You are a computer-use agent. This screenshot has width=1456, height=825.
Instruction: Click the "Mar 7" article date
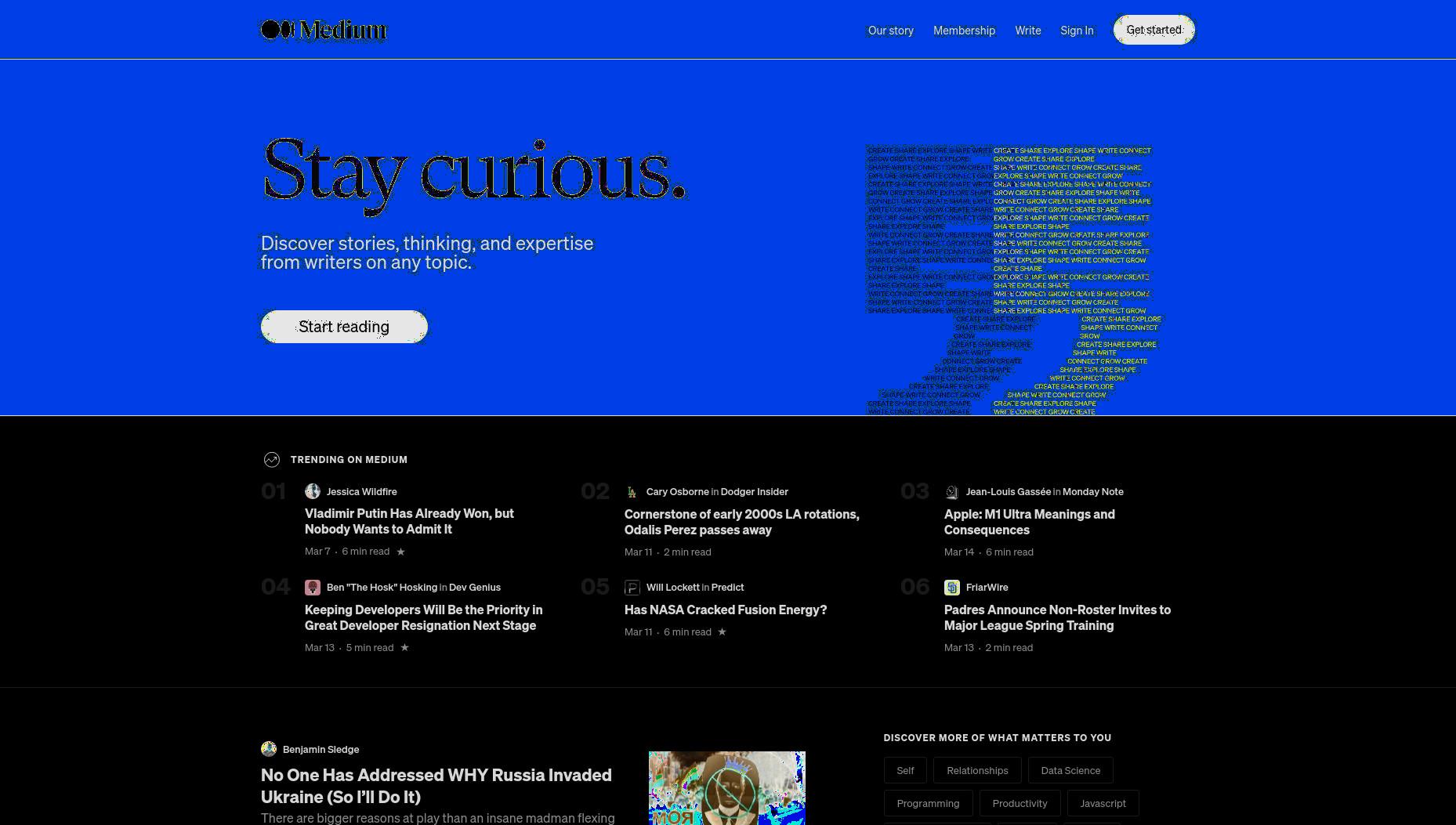[317, 552]
